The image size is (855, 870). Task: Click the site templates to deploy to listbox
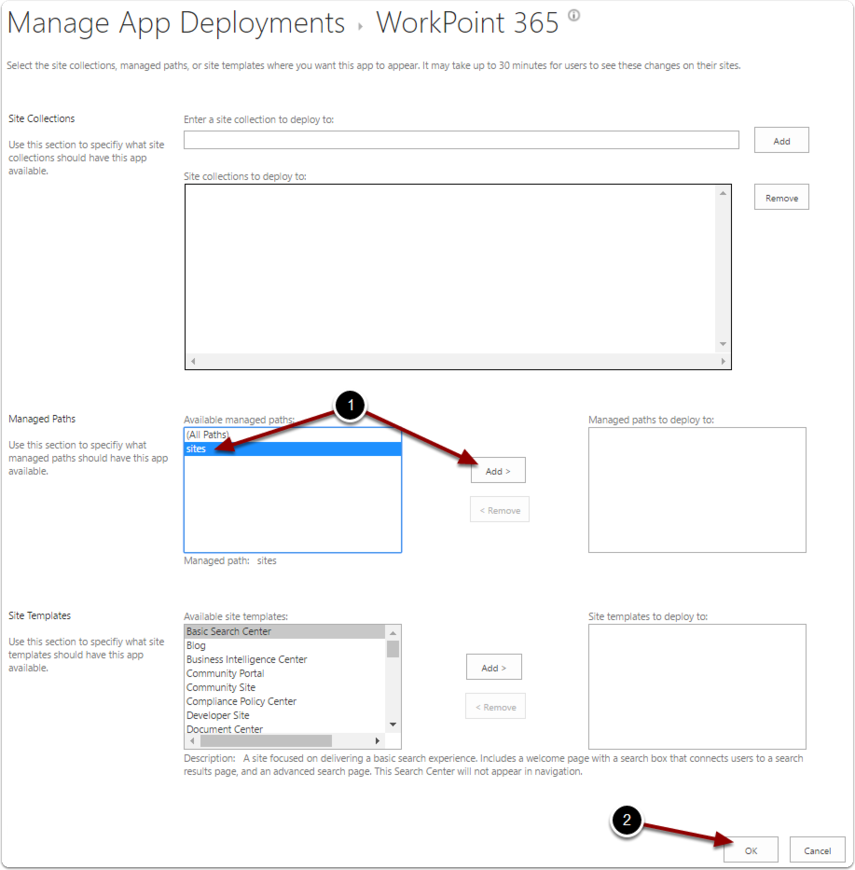[697, 687]
